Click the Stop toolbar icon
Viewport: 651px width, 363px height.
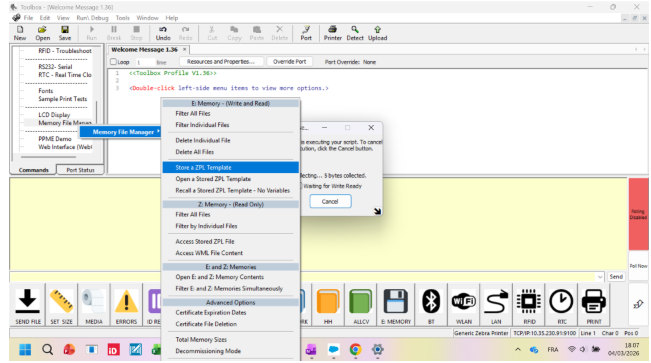[x=136, y=33]
